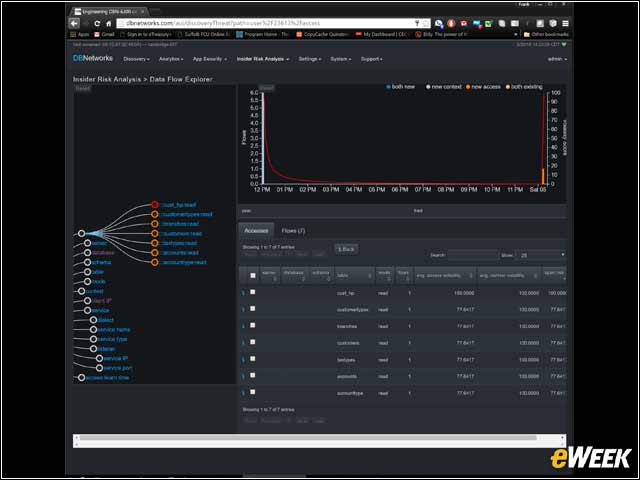Open the System menu
This screenshot has height=480, width=640.
pos(340,59)
